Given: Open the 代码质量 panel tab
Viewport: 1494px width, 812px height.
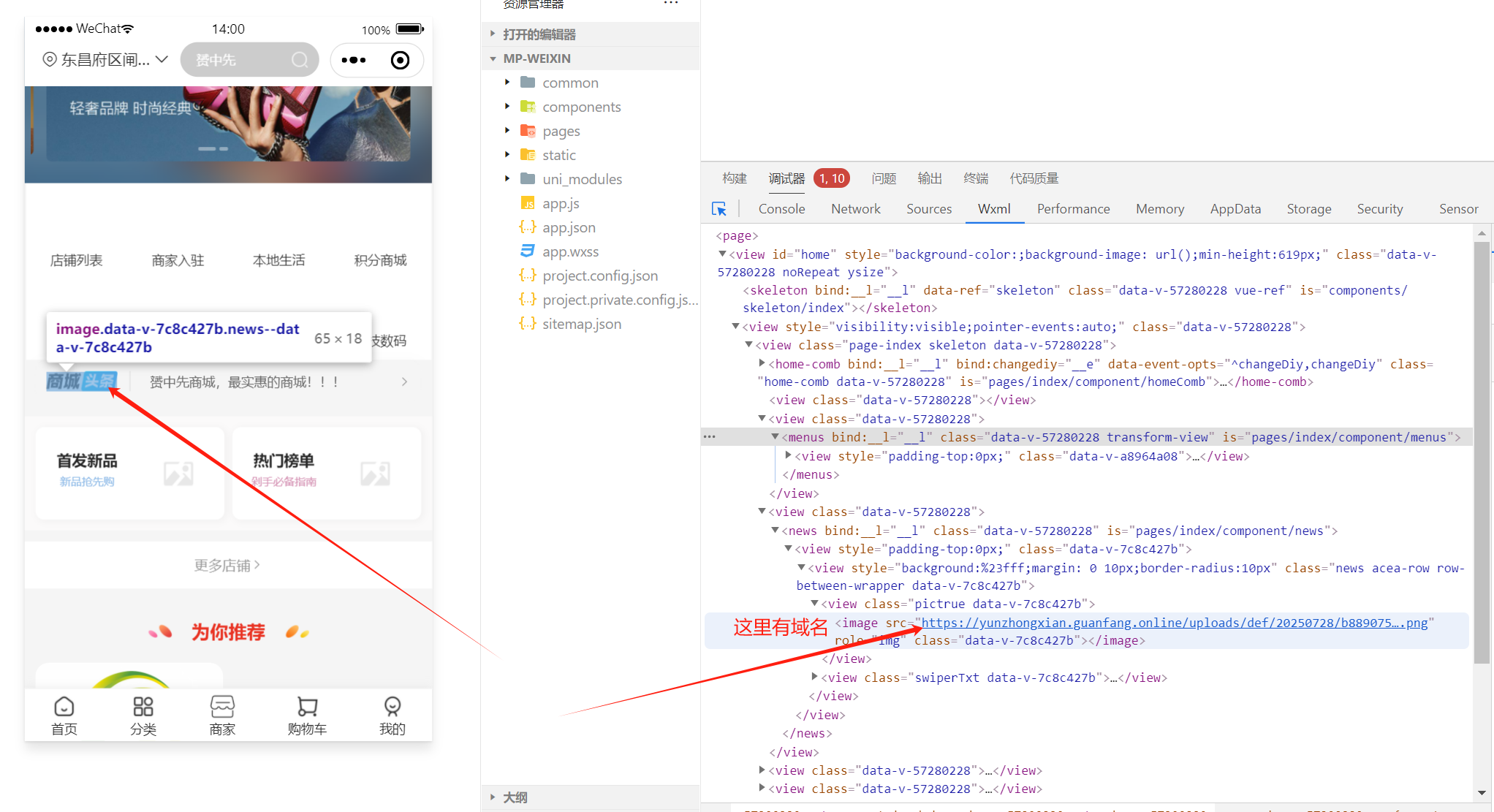Looking at the screenshot, I should 1034,178.
